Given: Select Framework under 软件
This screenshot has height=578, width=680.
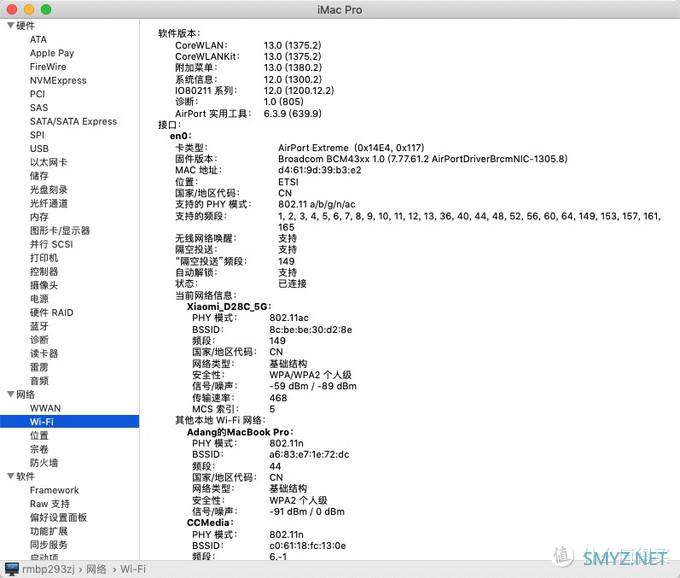Looking at the screenshot, I should tap(54, 490).
